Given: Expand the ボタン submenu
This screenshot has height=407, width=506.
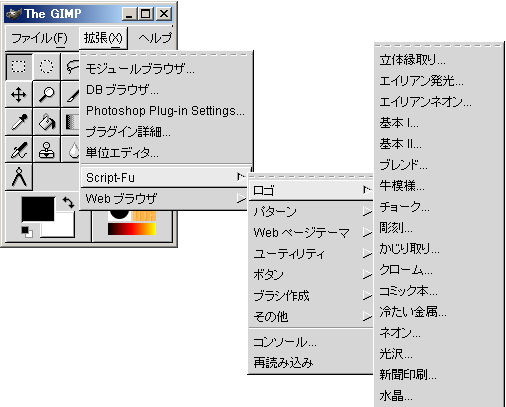Looking at the screenshot, I should [x=311, y=274].
